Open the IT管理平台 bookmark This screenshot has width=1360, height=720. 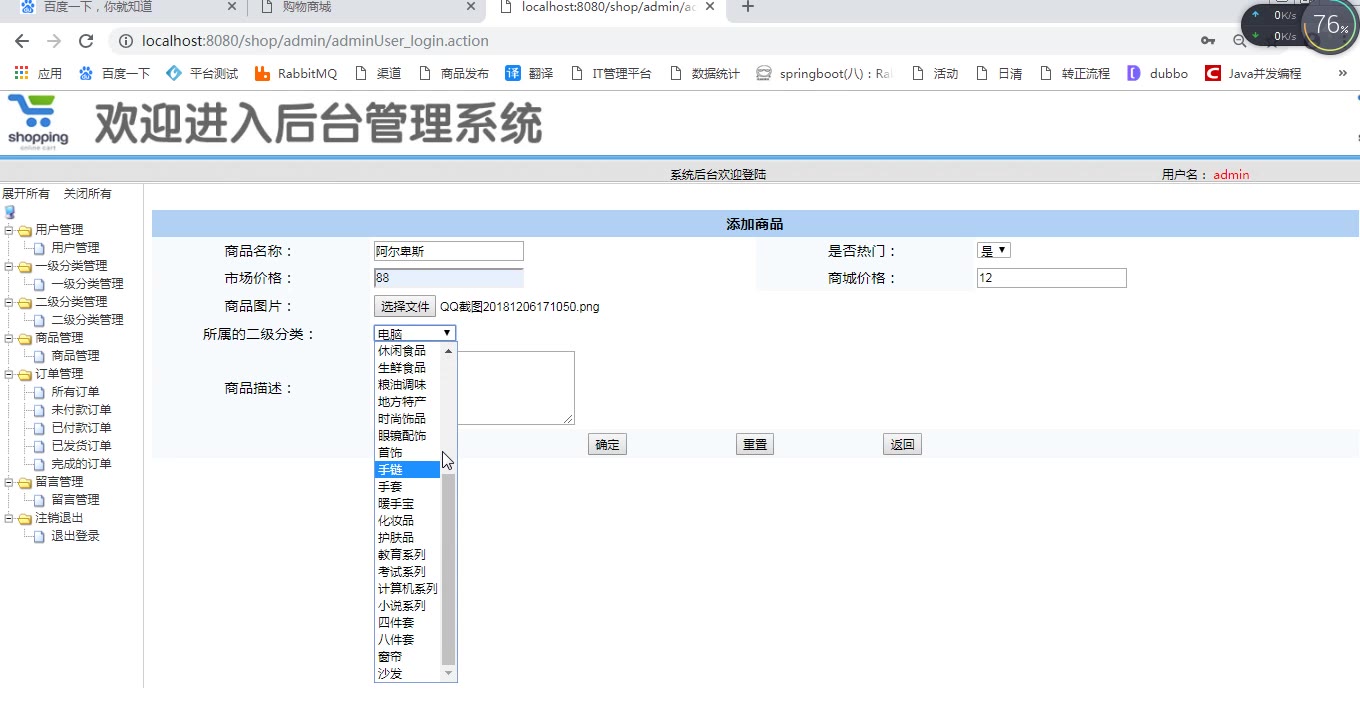tap(611, 73)
